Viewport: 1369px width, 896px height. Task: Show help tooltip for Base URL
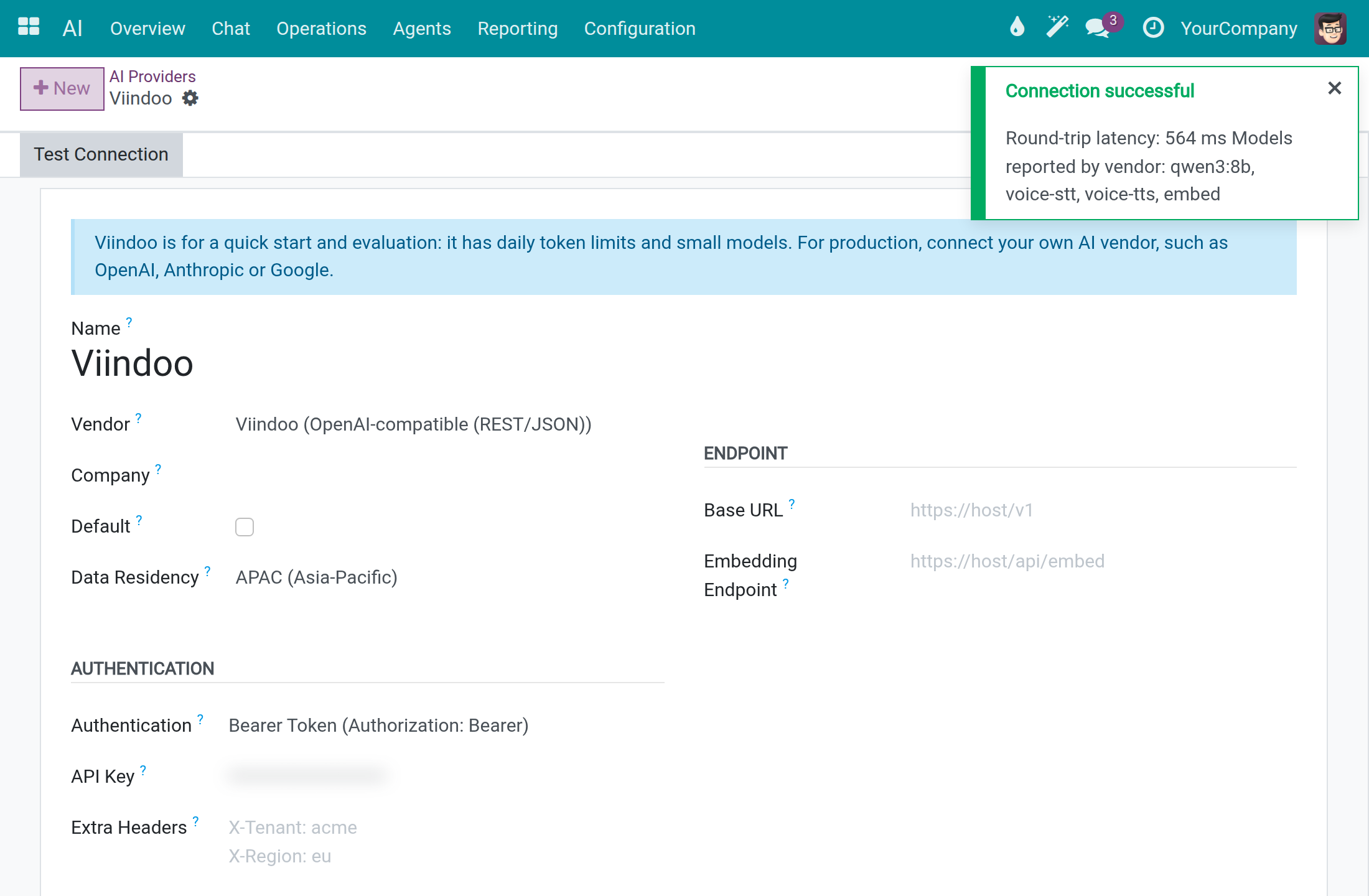[792, 503]
